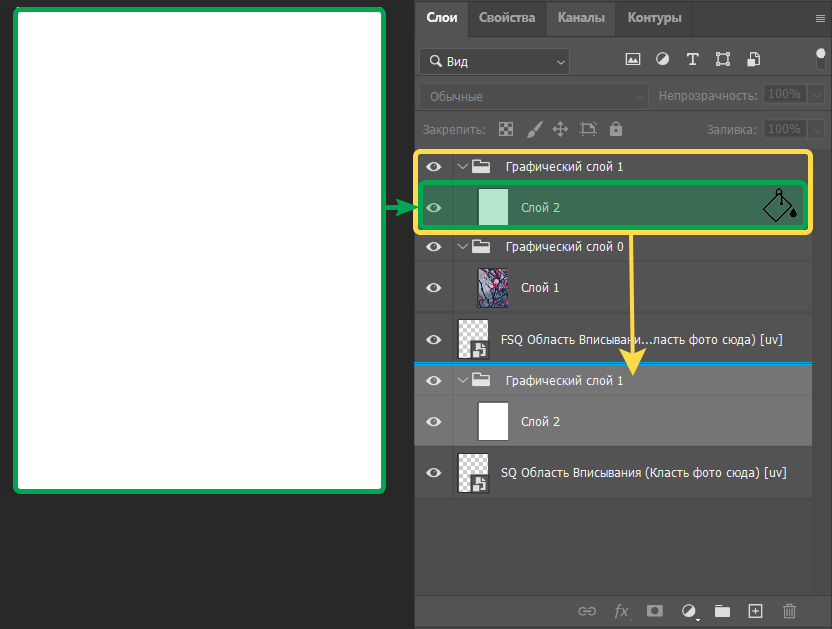832x629 pixels.
Task: Toggle visibility of FSQ Область Вписывания layer
Action: [434, 340]
